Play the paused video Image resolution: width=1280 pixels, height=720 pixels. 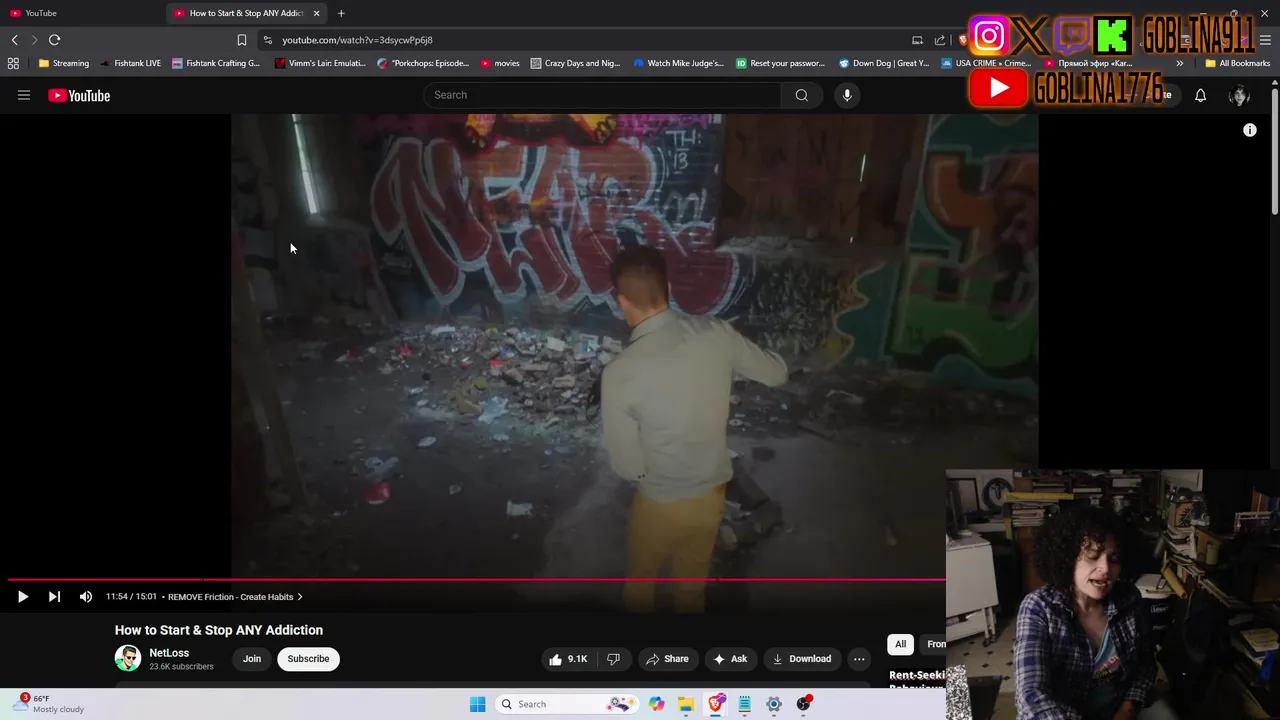(22, 597)
